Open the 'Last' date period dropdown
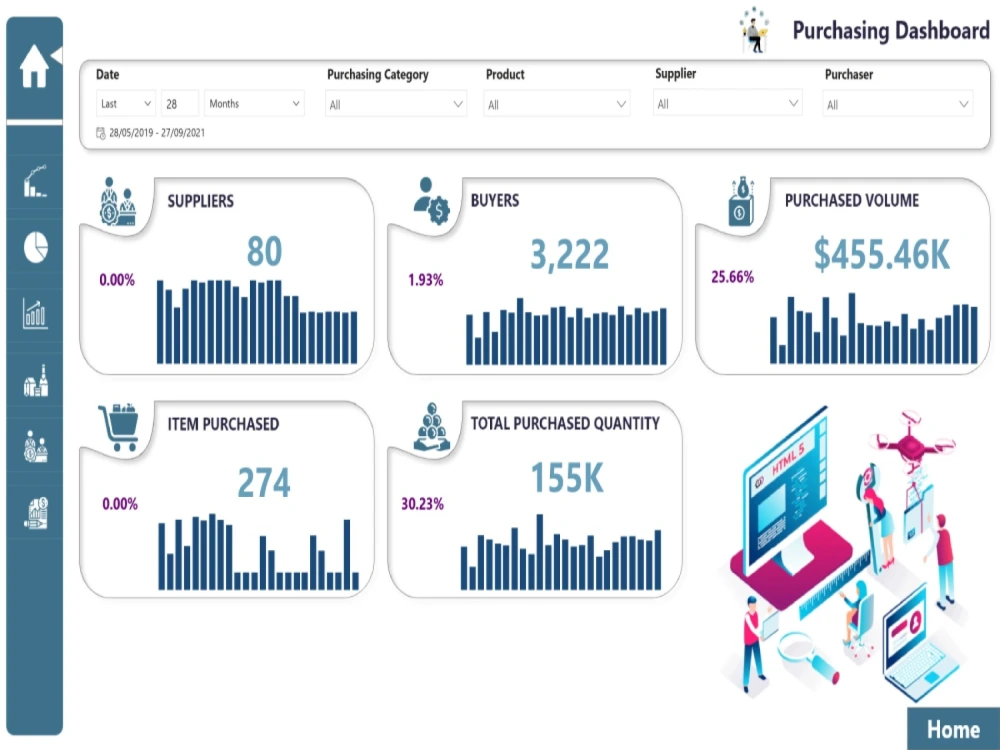The image size is (1000, 750). (x=125, y=103)
